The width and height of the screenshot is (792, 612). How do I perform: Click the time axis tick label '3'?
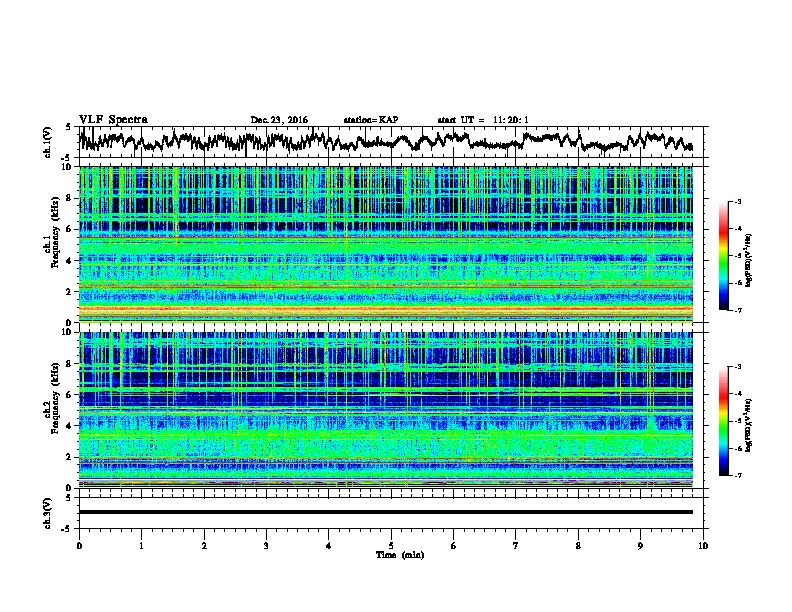tap(266, 545)
